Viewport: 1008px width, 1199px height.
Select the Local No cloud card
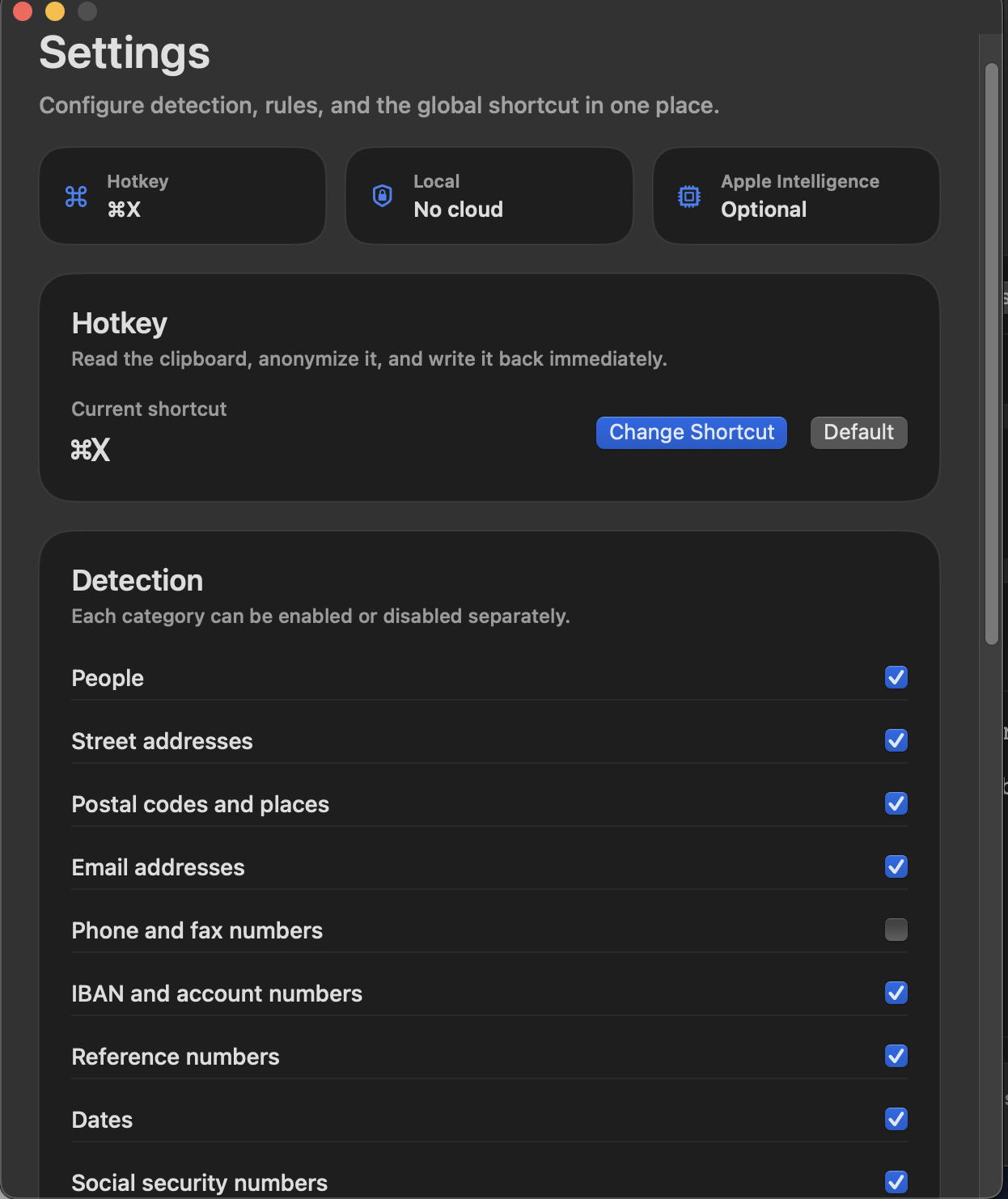(x=489, y=196)
